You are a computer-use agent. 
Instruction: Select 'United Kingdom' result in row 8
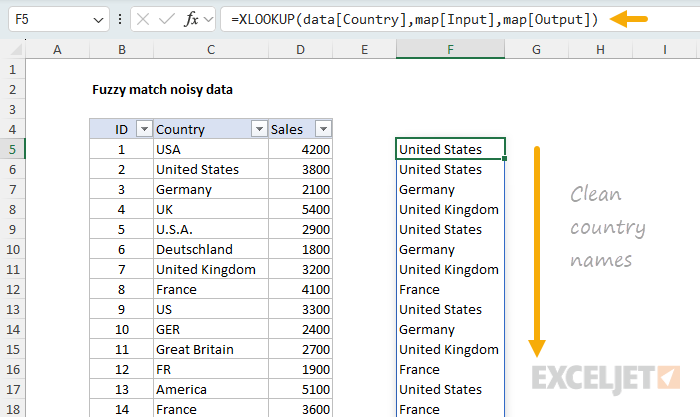[x=450, y=209]
